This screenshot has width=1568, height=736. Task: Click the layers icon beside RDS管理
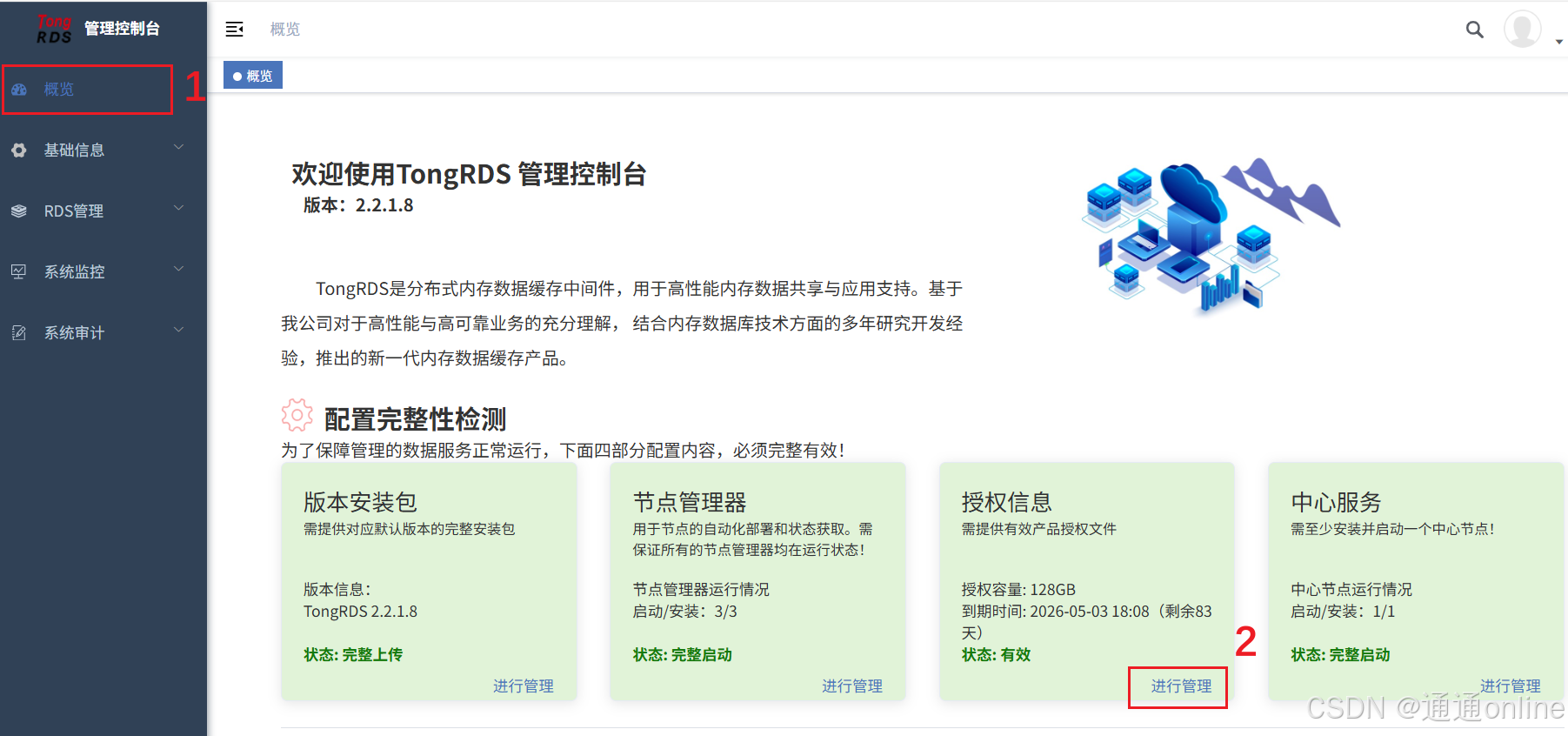coord(19,211)
